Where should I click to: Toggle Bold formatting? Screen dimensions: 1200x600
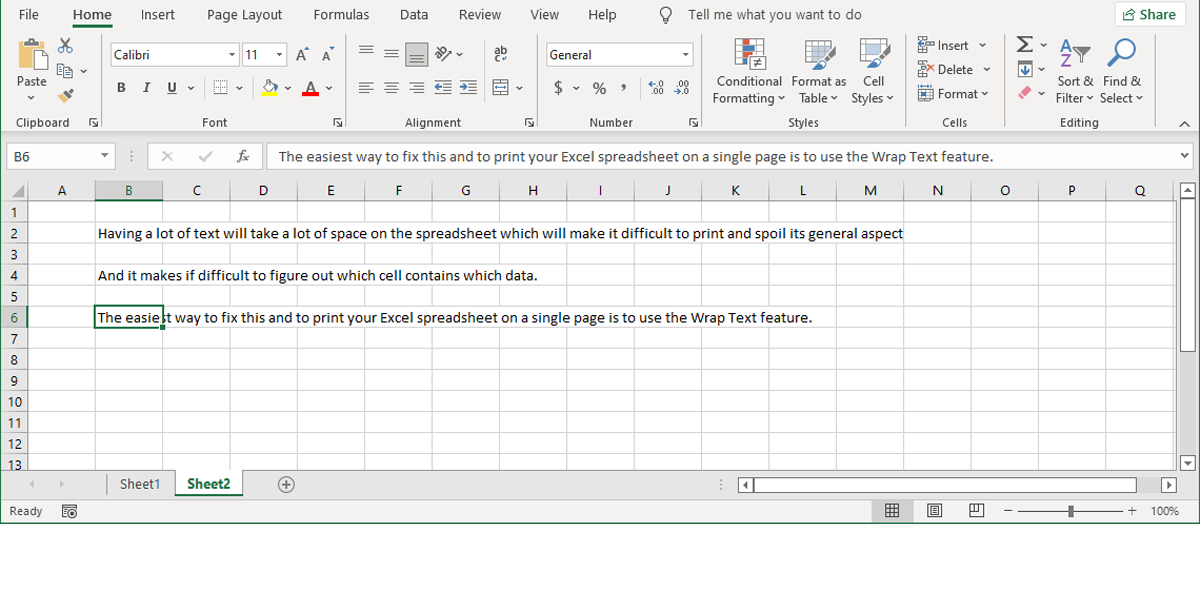[121, 88]
